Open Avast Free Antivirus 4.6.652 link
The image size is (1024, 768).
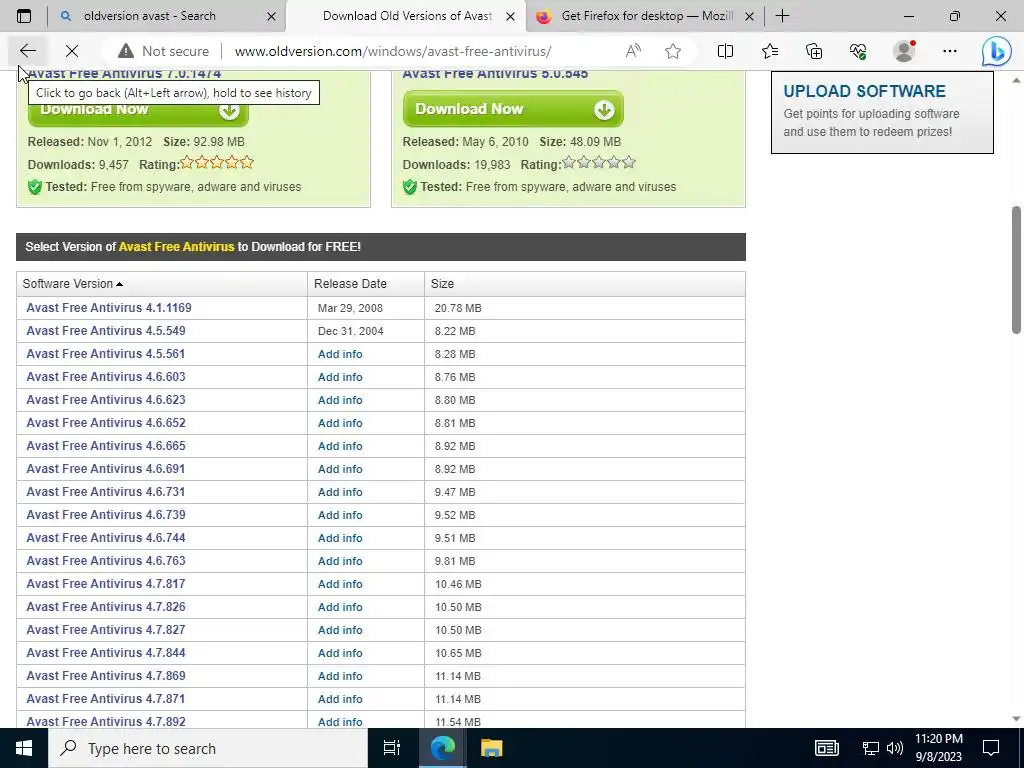coord(106,423)
